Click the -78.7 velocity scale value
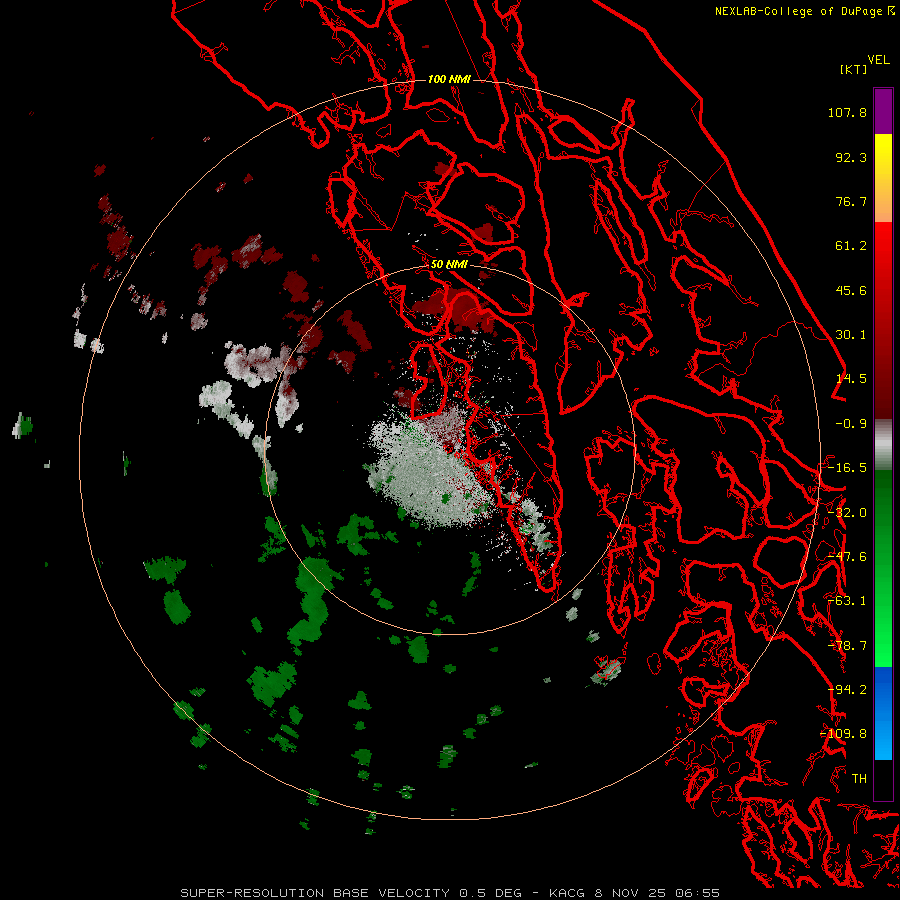The height and width of the screenshot is (900, 900). coord(847,646)
